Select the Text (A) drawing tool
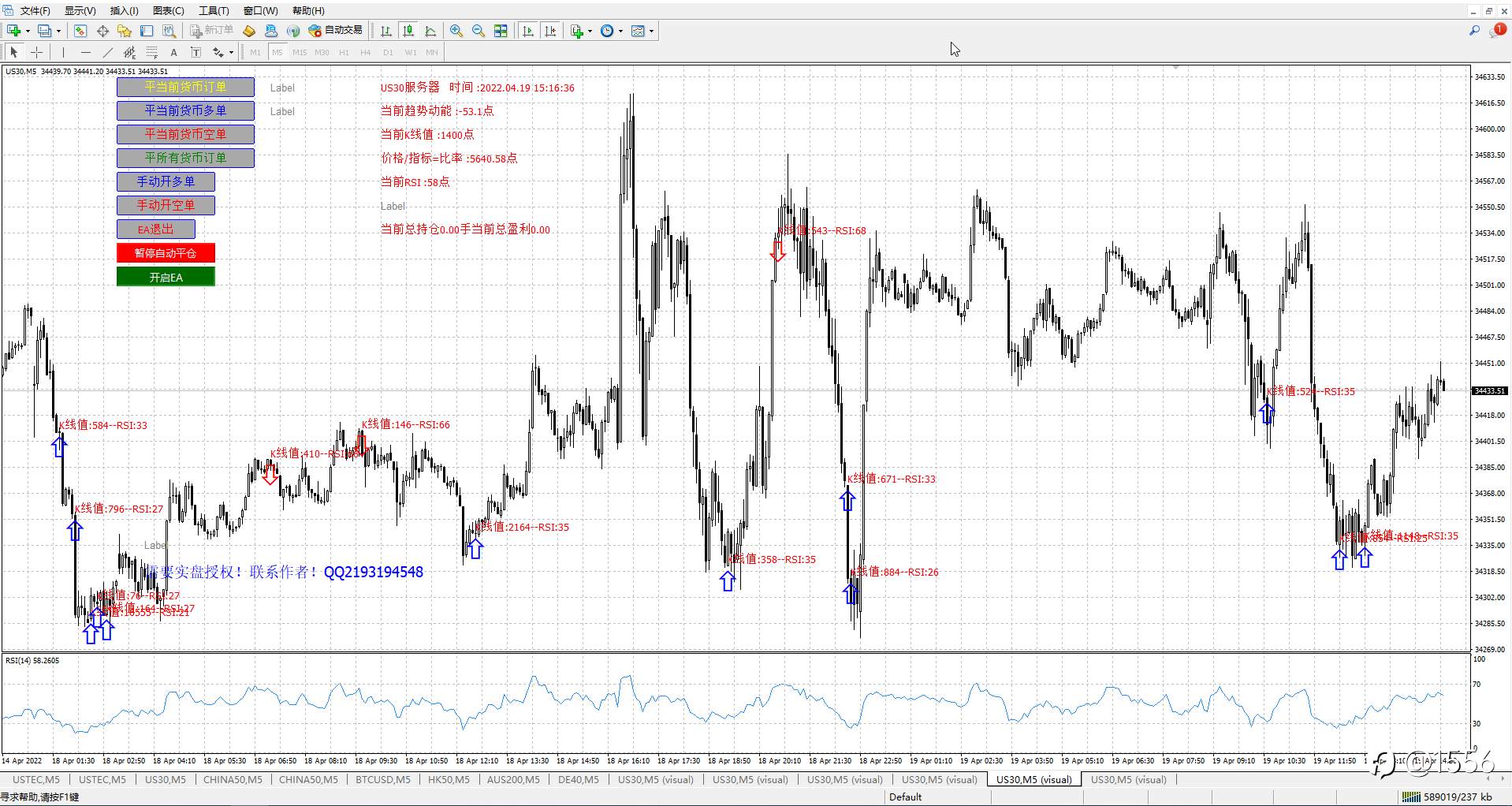 (173, 52)
